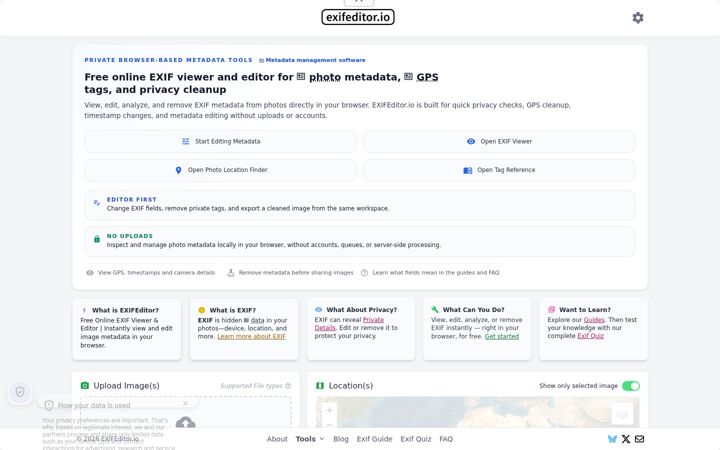Click the What is EXIF? info icon
Viewport: 720px width, 450px height.
(202, 310)
